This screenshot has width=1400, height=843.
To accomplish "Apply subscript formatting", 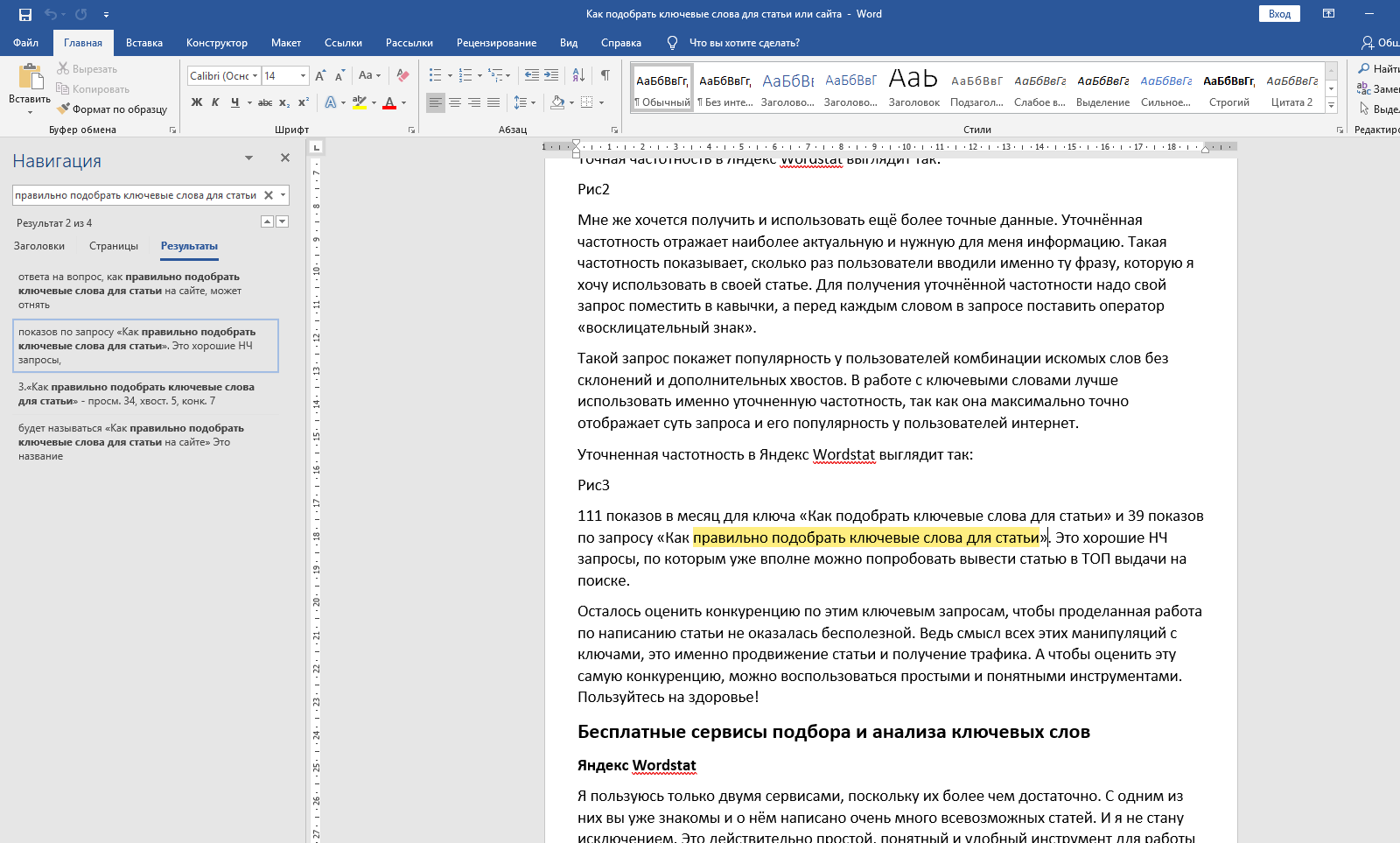I will (284, 102).
